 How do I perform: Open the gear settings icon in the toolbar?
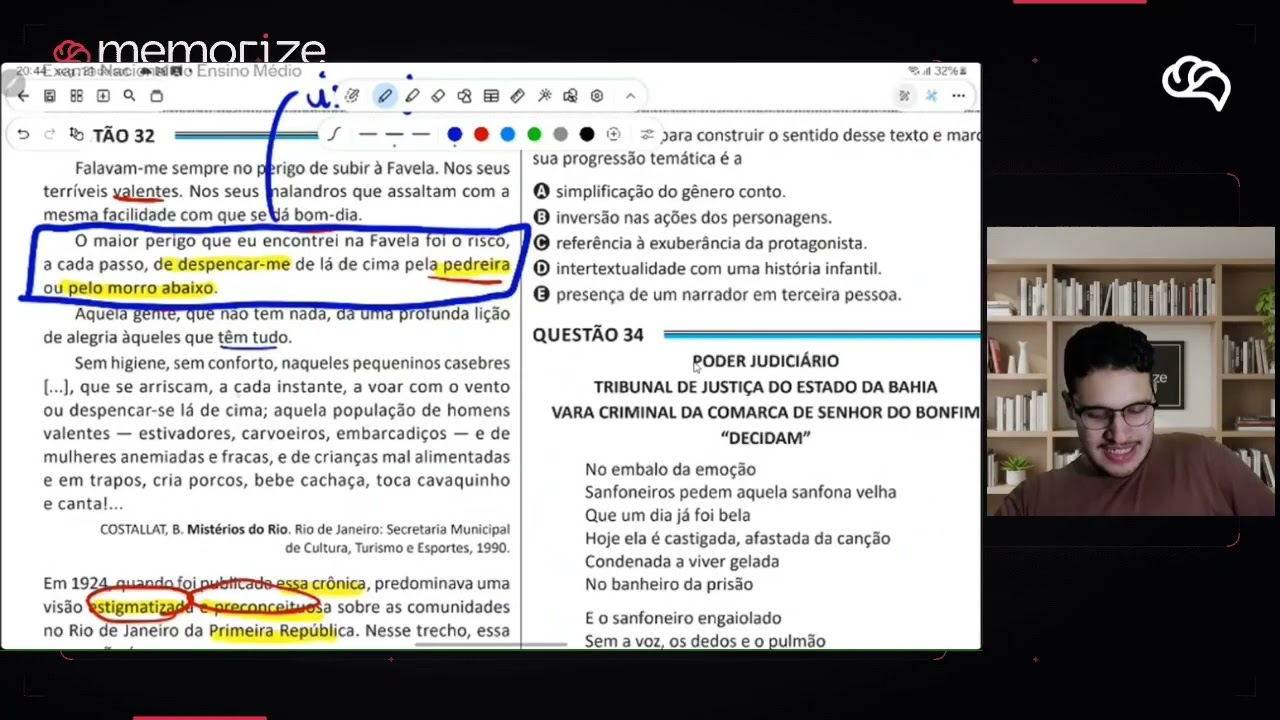(x=597, y=96)
